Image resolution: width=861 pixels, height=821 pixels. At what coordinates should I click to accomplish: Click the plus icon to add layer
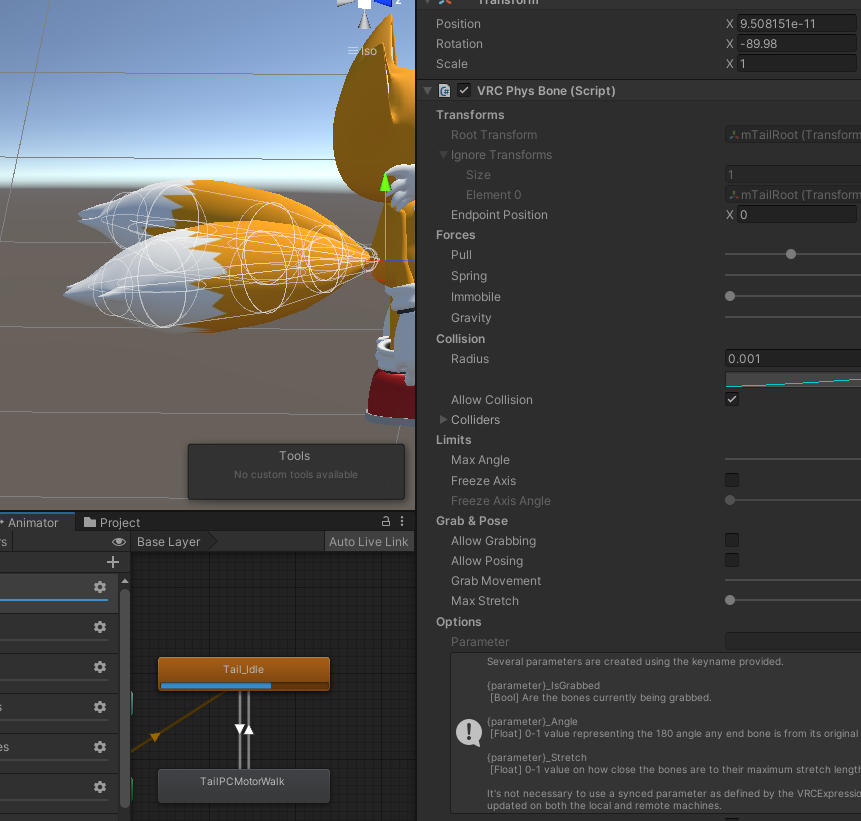click(x=112, y=562)
